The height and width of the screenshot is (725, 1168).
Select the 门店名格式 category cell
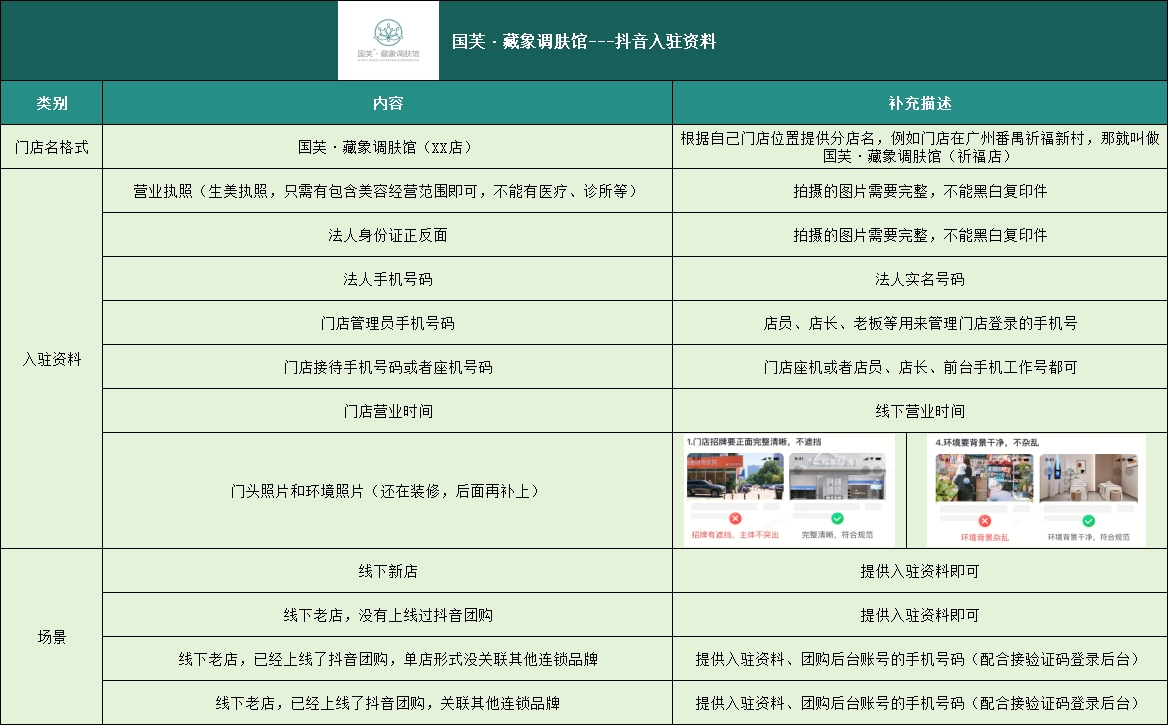click(x=52, y=147)
